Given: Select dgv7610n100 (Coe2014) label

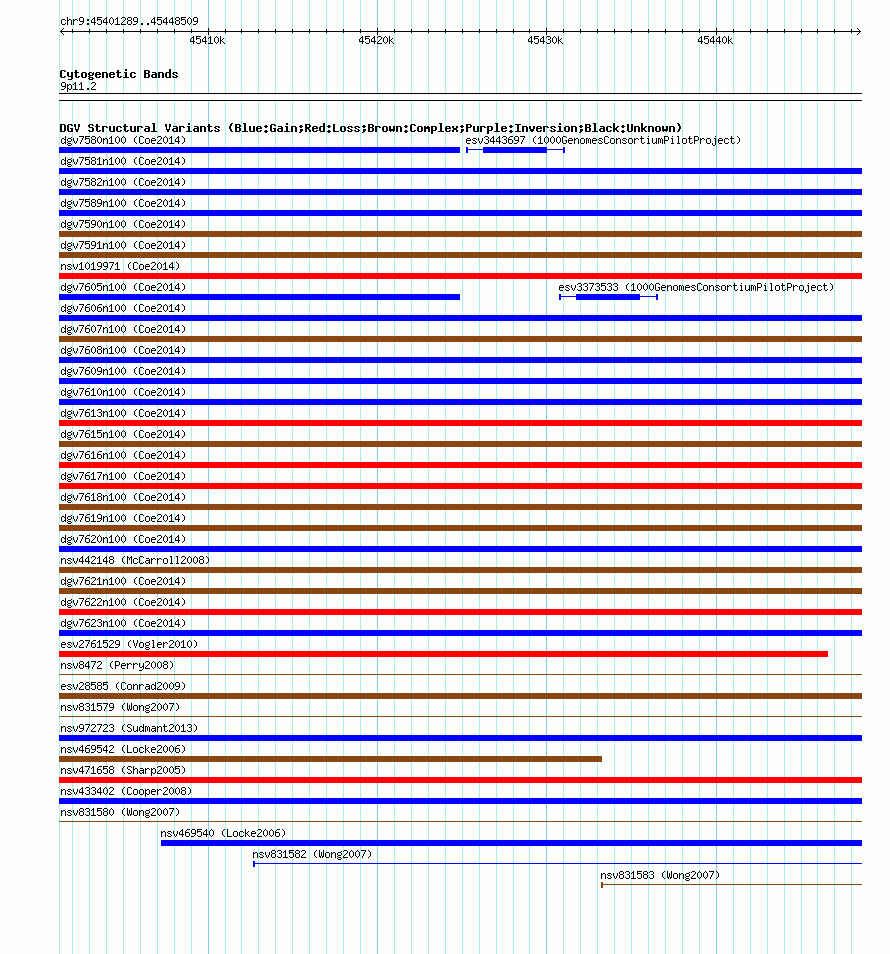Looking at the screenshot, I should (x=123, y=392).
